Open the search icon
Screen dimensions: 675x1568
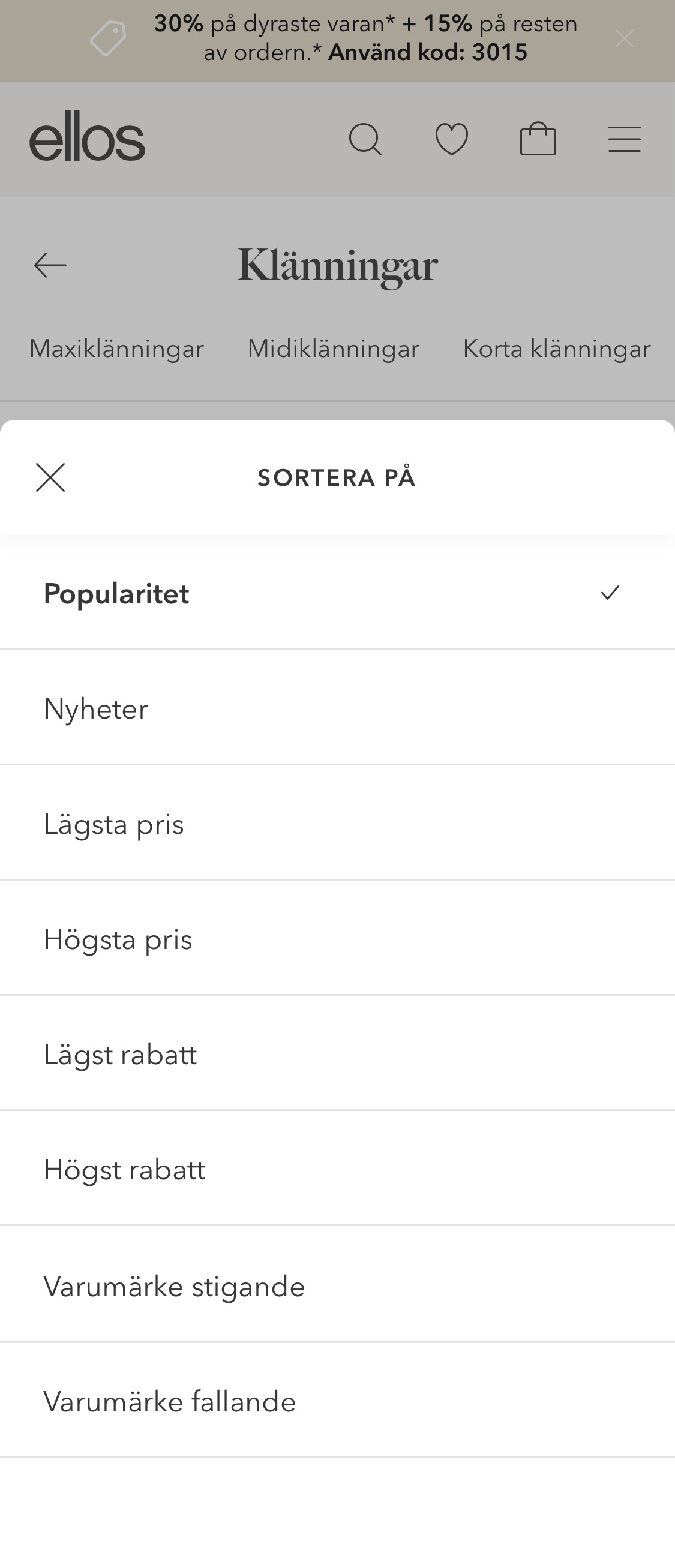point(367,139)
